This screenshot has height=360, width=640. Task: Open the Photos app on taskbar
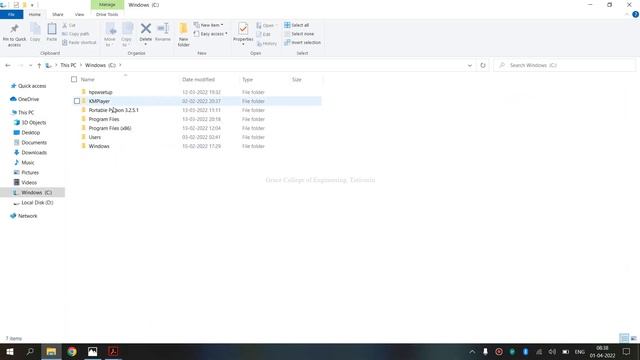[93, 351]
